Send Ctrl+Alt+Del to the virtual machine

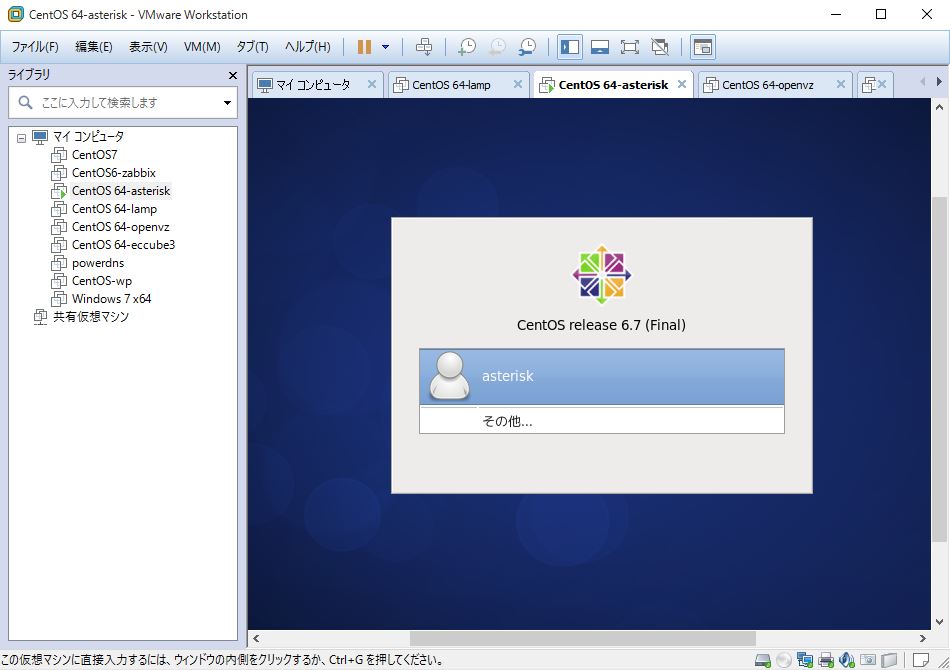tap(424, 47)
